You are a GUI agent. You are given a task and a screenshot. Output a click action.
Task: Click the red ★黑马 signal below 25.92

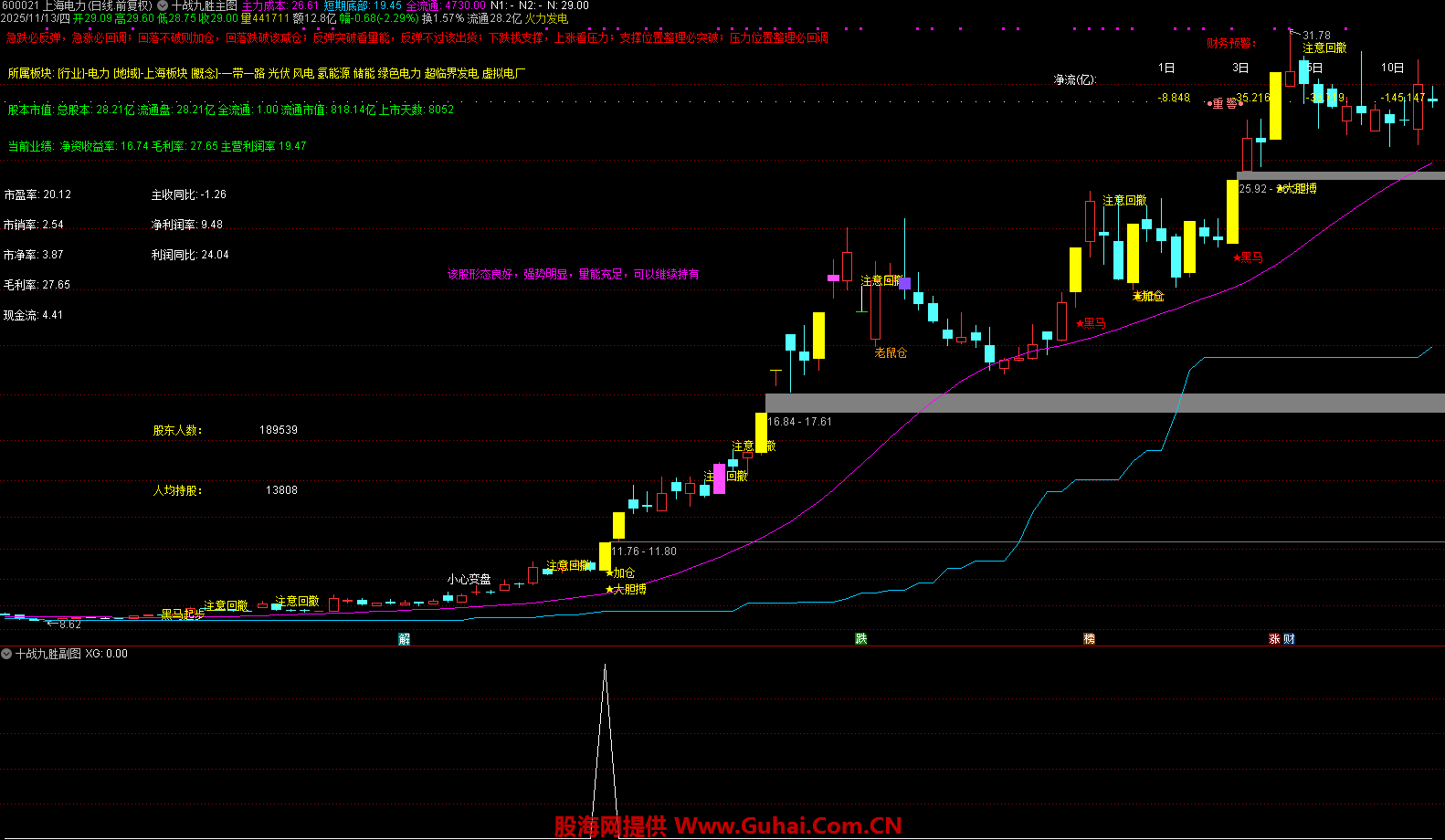click(1248, 258)
